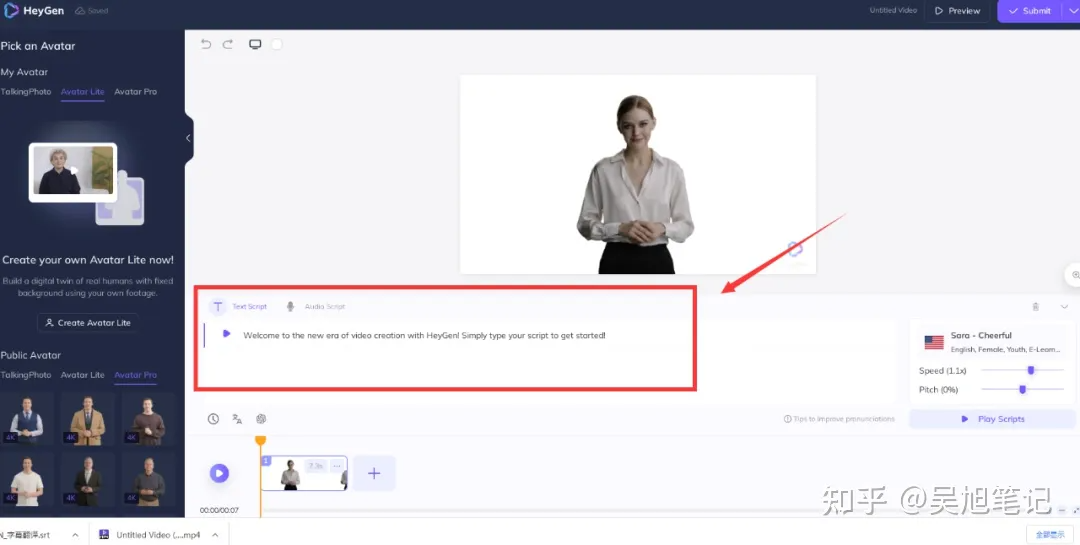Adjust the Pitch (0%) slider
This screenshot has height=545, width=1080.
[1022, 390]
